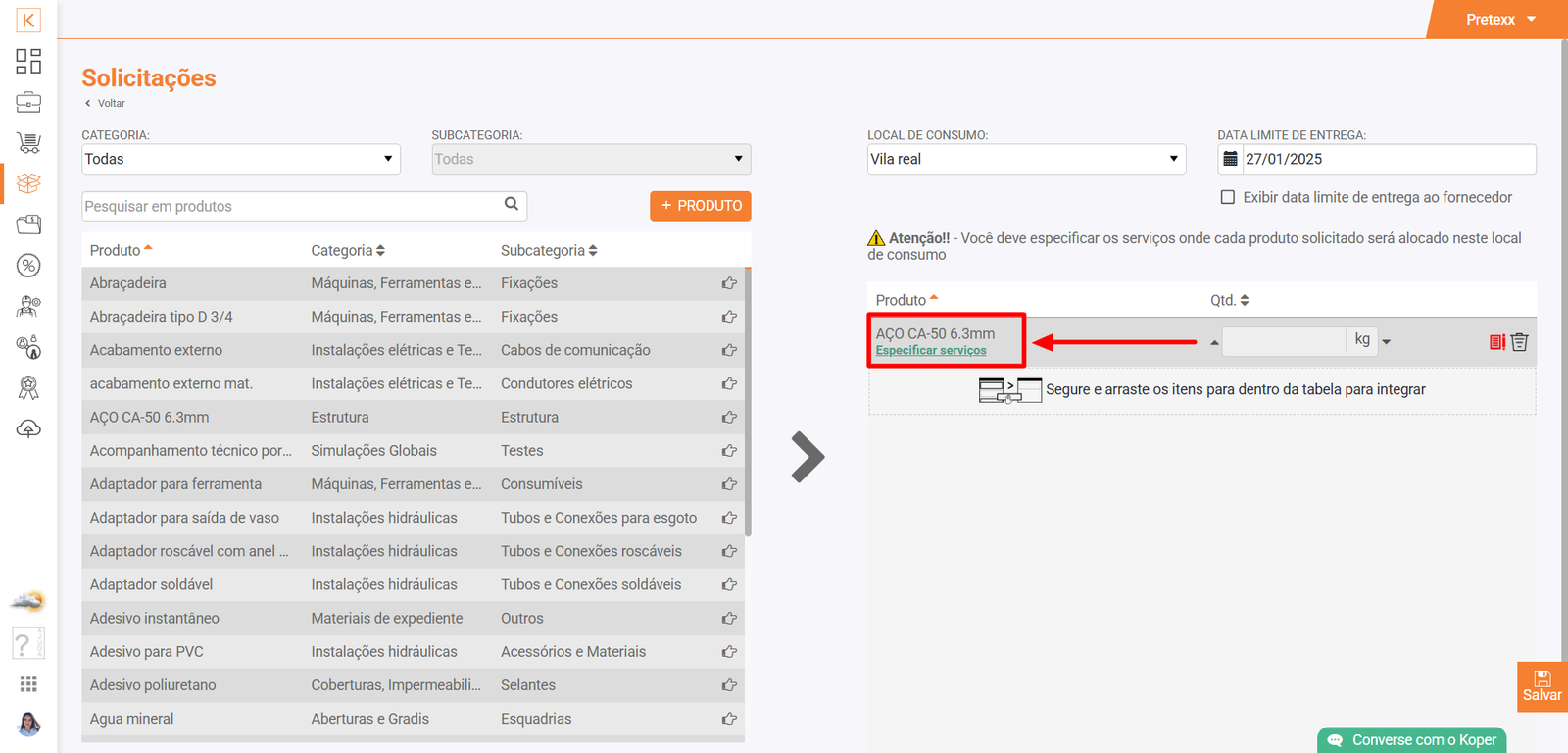Screen dimensions: 1568x753
Task: Open the kg unit dropdown arrow
Action: [x=1386, y=342]
